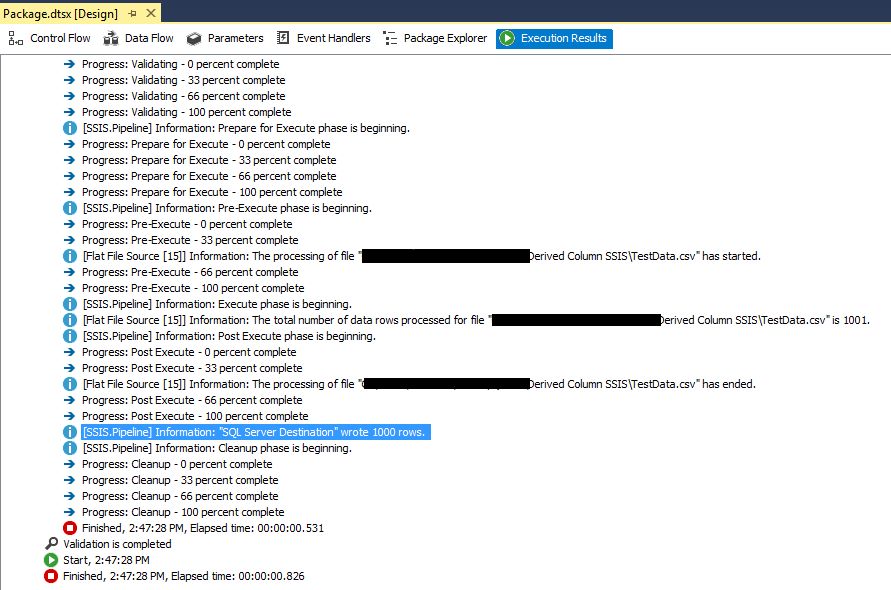Image resolution: width=891 pixels, height=590 pixels.
Task: Click info icon beside 'file has ended' message
Action: 70,384
